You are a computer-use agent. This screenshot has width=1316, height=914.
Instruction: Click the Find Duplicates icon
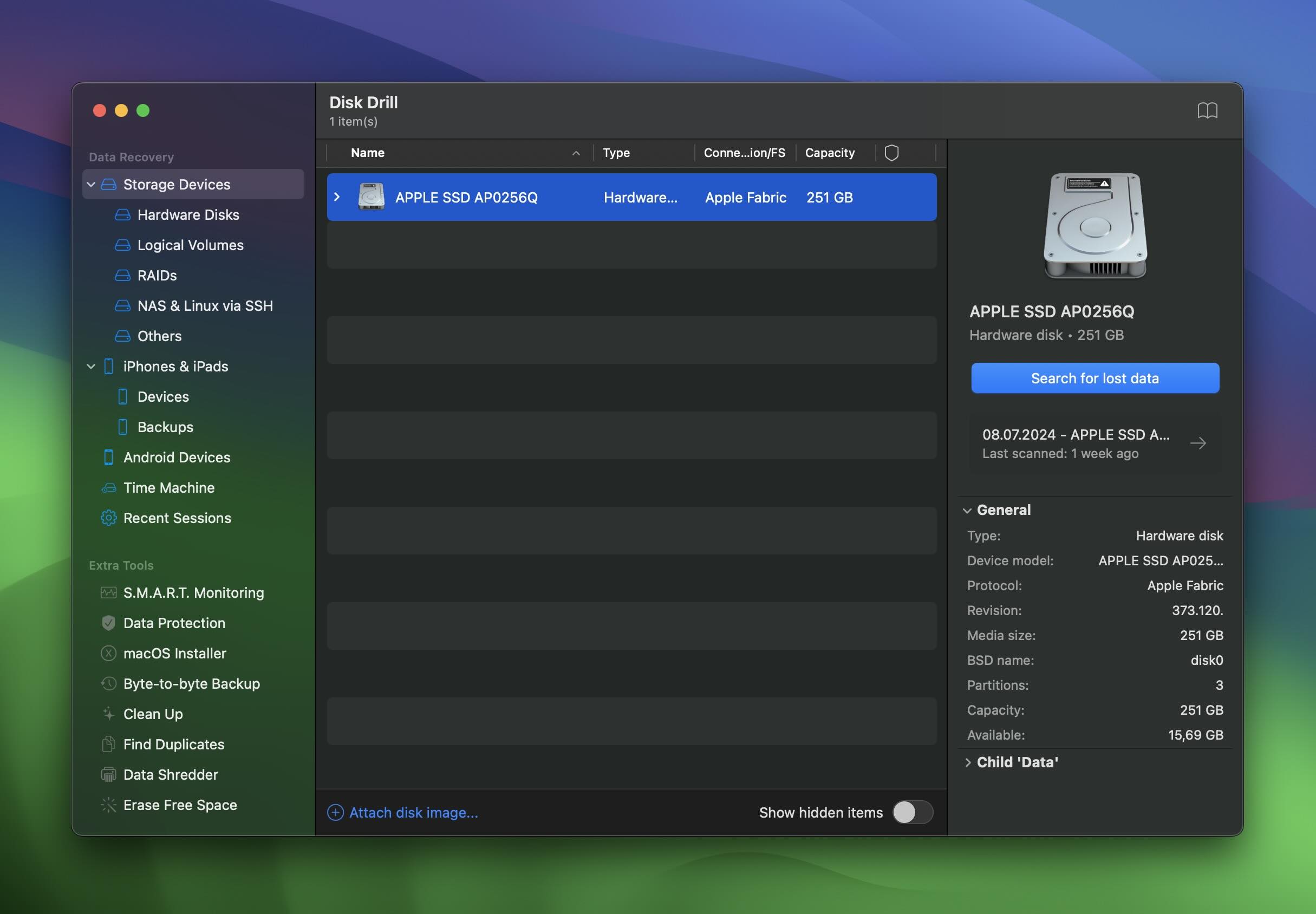click(108, 745)
